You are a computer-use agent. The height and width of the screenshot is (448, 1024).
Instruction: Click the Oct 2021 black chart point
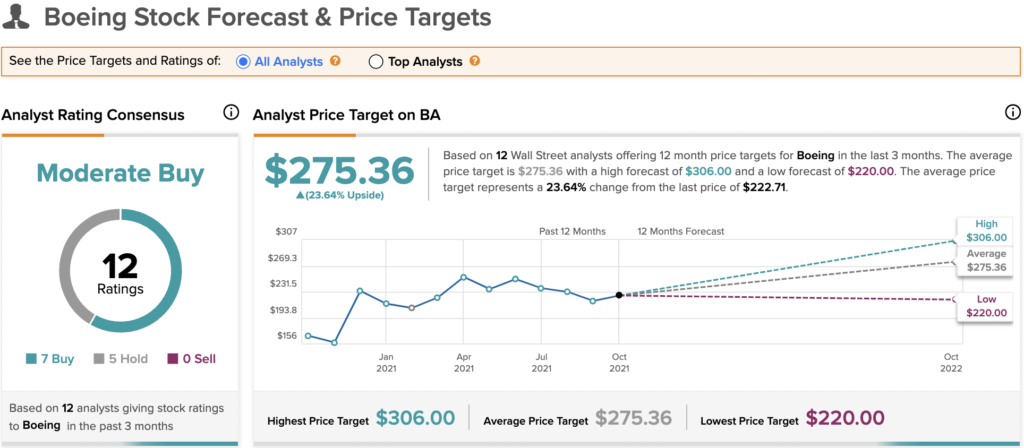619,295
